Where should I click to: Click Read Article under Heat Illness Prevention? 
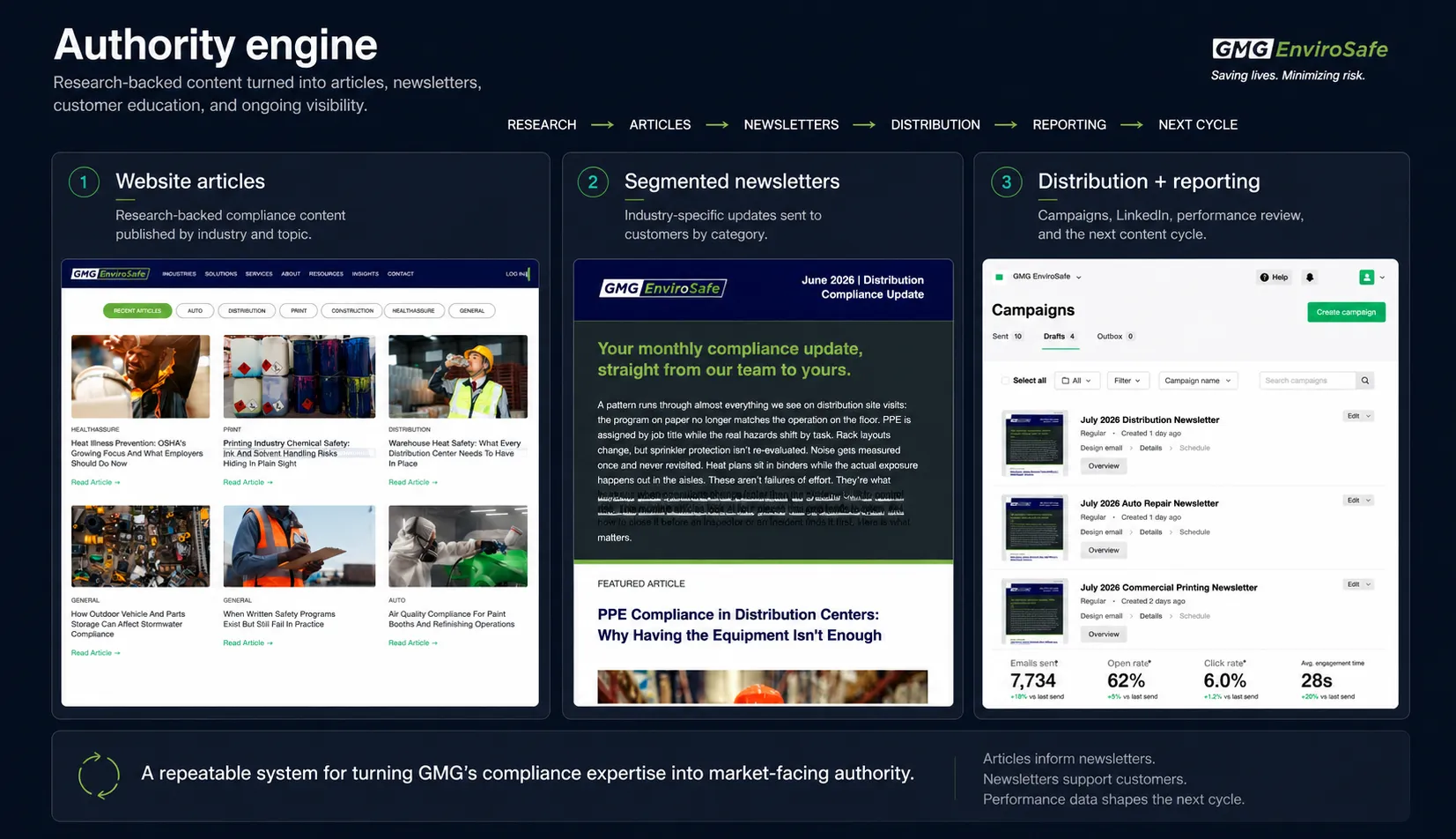[x=95, y=482]
